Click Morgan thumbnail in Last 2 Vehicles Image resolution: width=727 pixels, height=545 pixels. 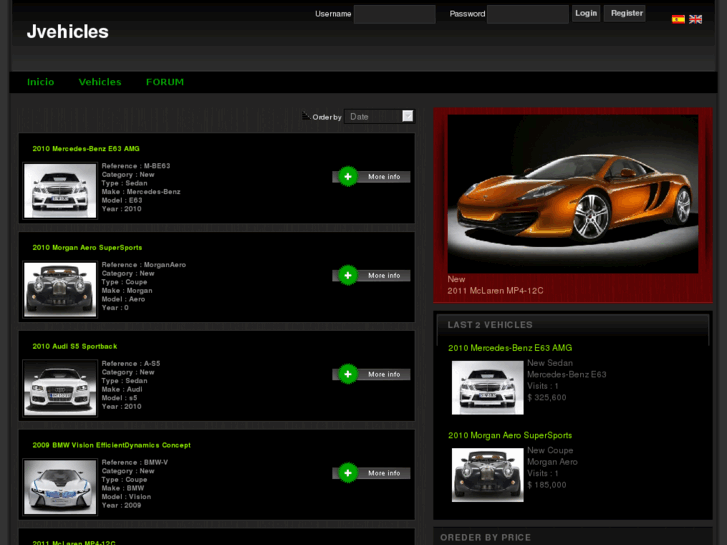coord(488,475)
